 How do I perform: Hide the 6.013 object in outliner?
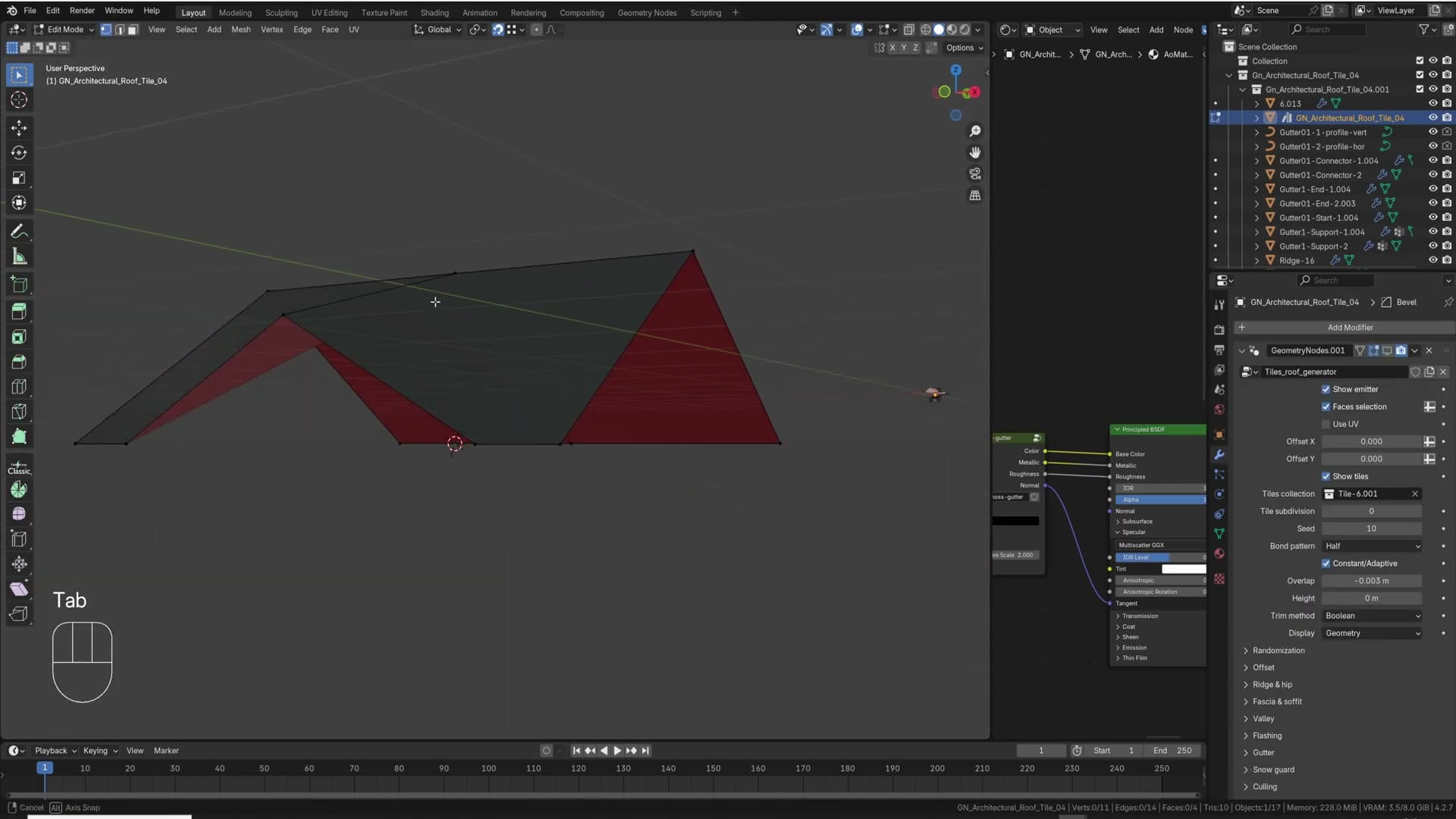1432,103
